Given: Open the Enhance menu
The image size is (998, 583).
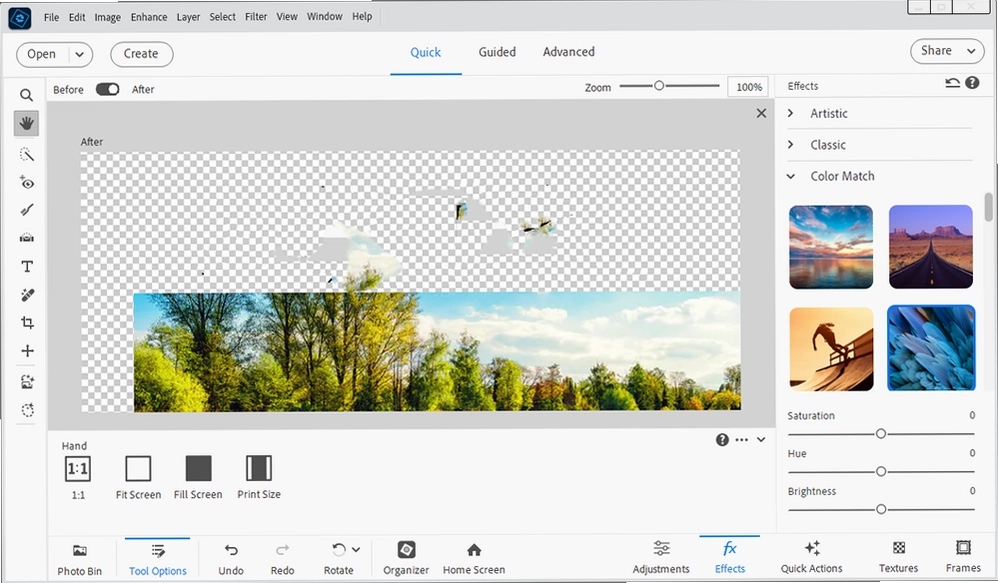Looking at the screenshot, I should pyautogui.click(x=149, y=17).
